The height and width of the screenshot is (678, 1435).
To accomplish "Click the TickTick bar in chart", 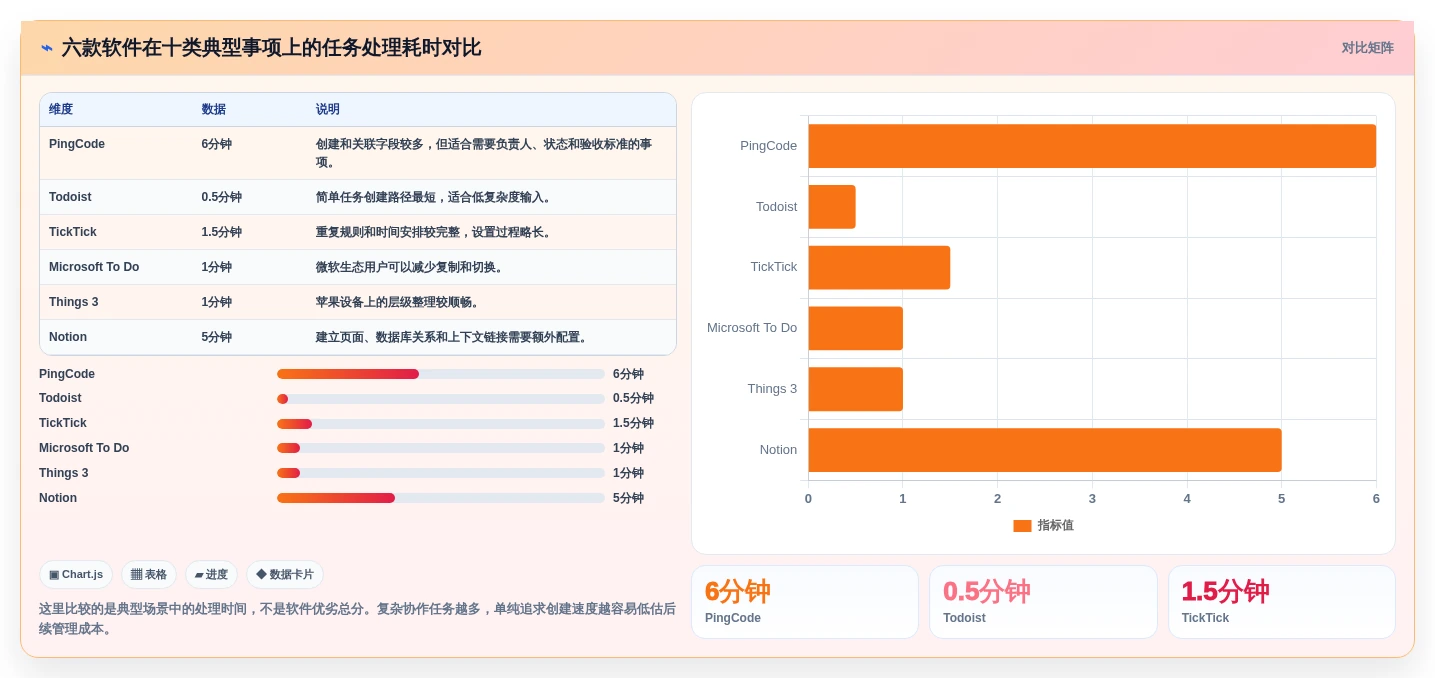I will (x=879, y=267).
